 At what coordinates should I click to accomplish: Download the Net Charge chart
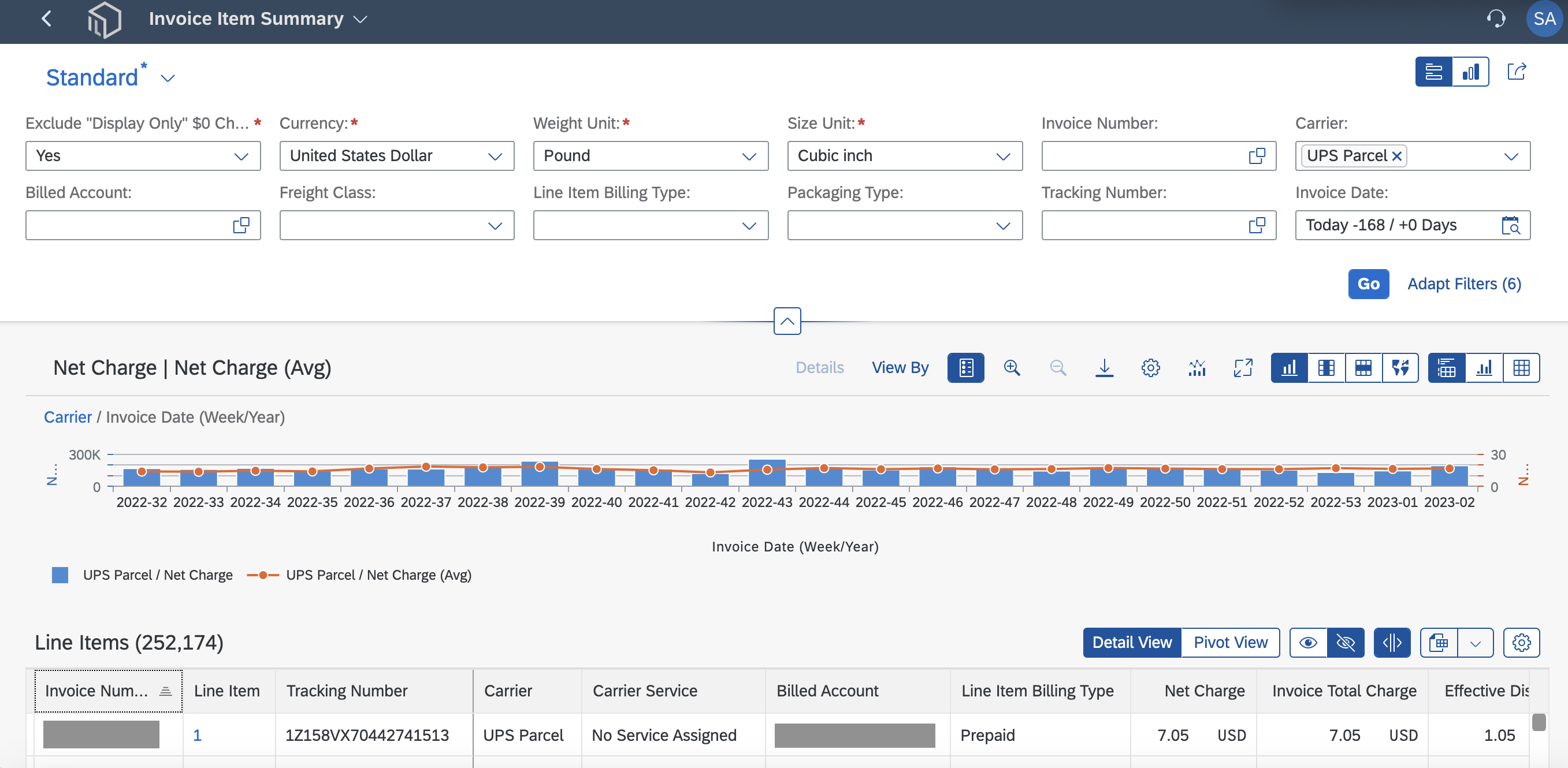pos(1104,368)
